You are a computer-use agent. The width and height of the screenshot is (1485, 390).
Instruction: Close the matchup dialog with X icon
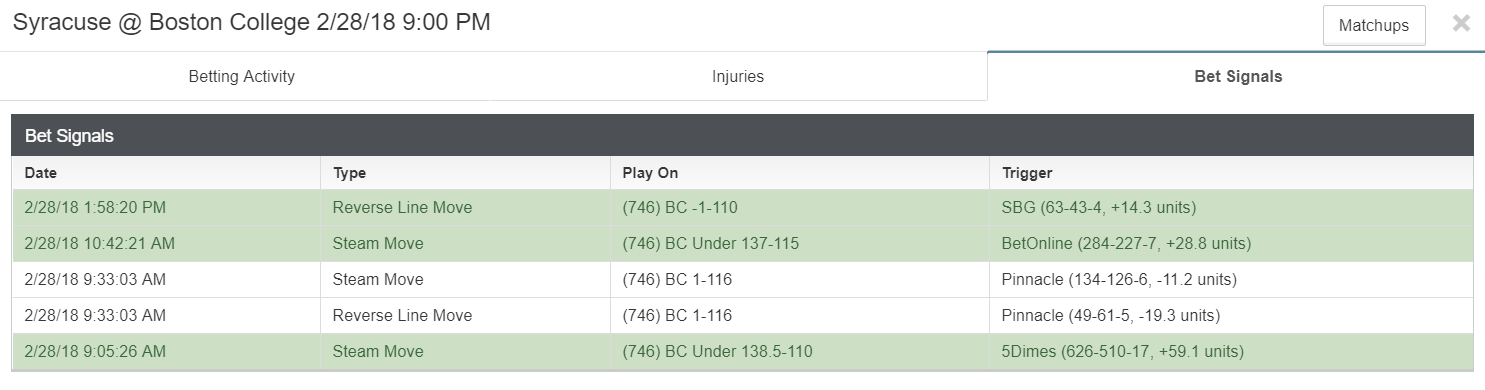click(x=1461, y=24)
